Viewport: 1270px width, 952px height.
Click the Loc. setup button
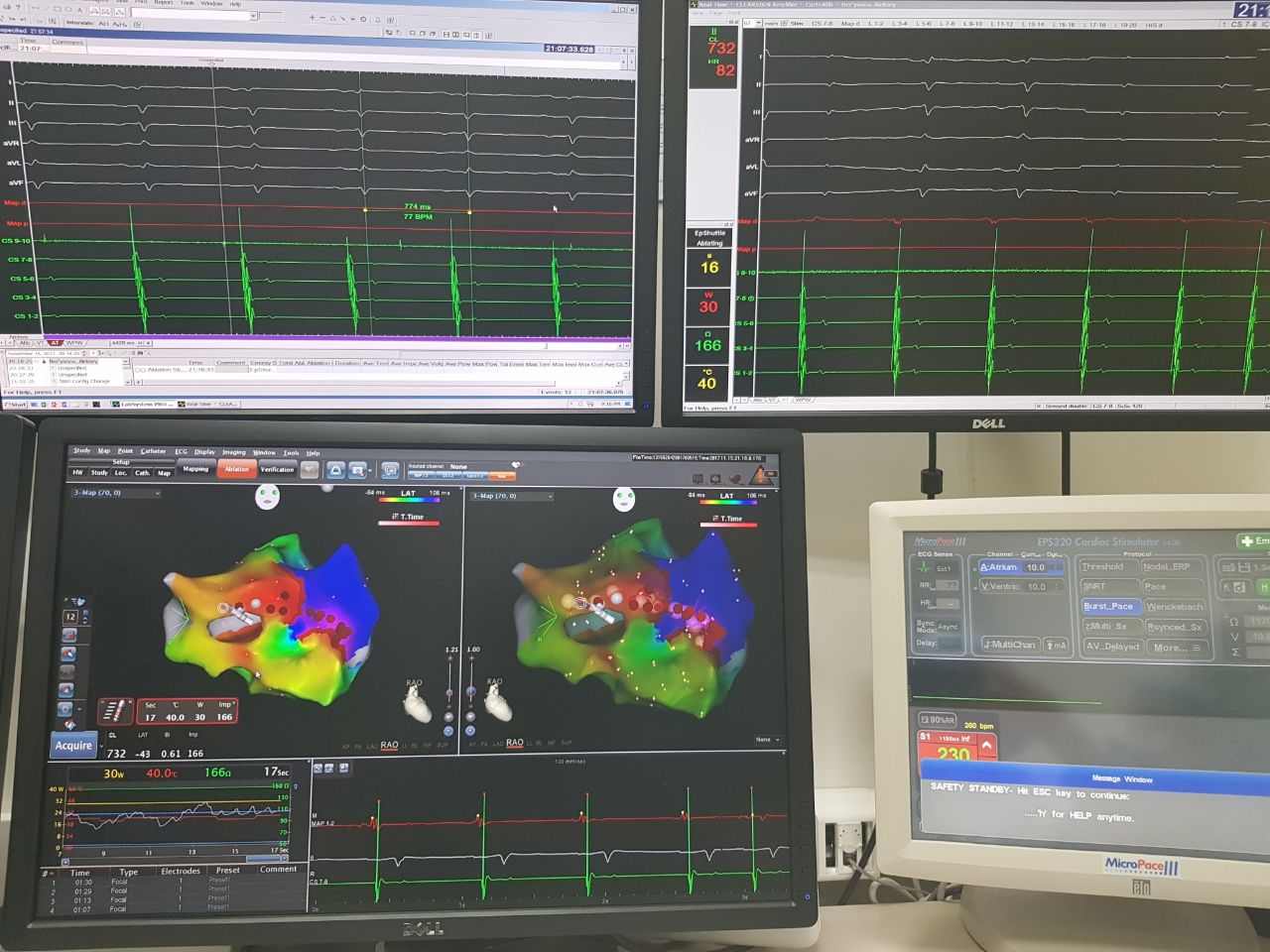click(121, 473)
